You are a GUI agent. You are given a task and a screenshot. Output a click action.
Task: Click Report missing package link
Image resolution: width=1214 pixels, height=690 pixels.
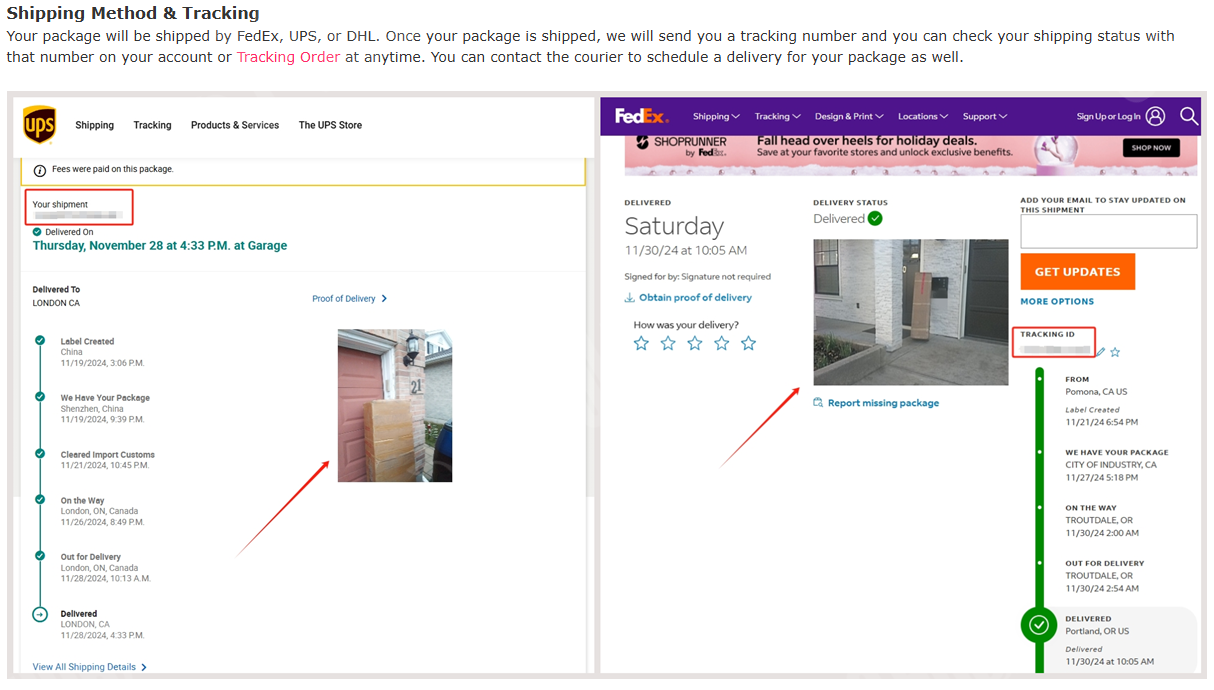(x=883, y=403)
